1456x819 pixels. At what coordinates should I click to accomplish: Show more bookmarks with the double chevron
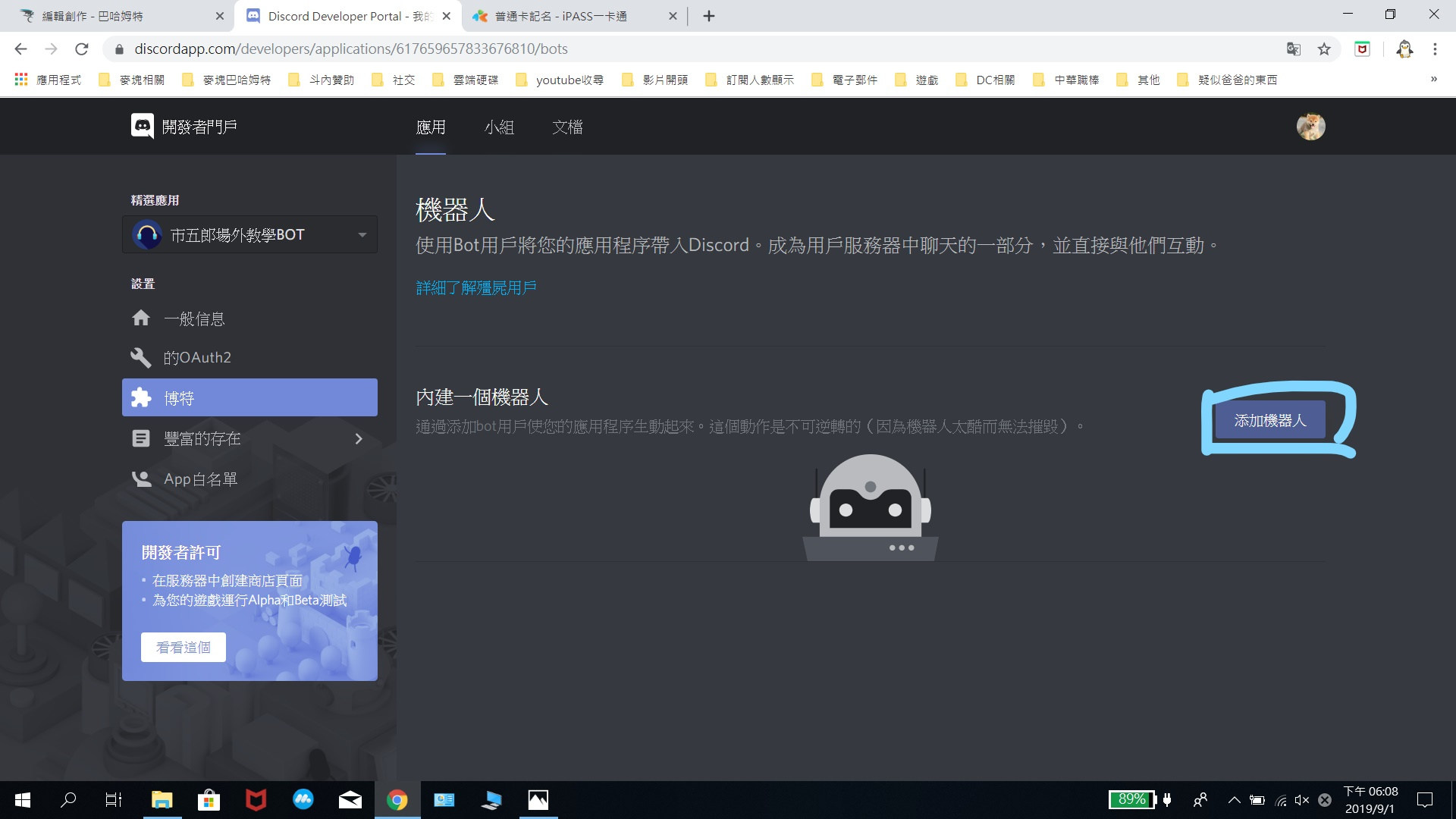(1434, 79)
